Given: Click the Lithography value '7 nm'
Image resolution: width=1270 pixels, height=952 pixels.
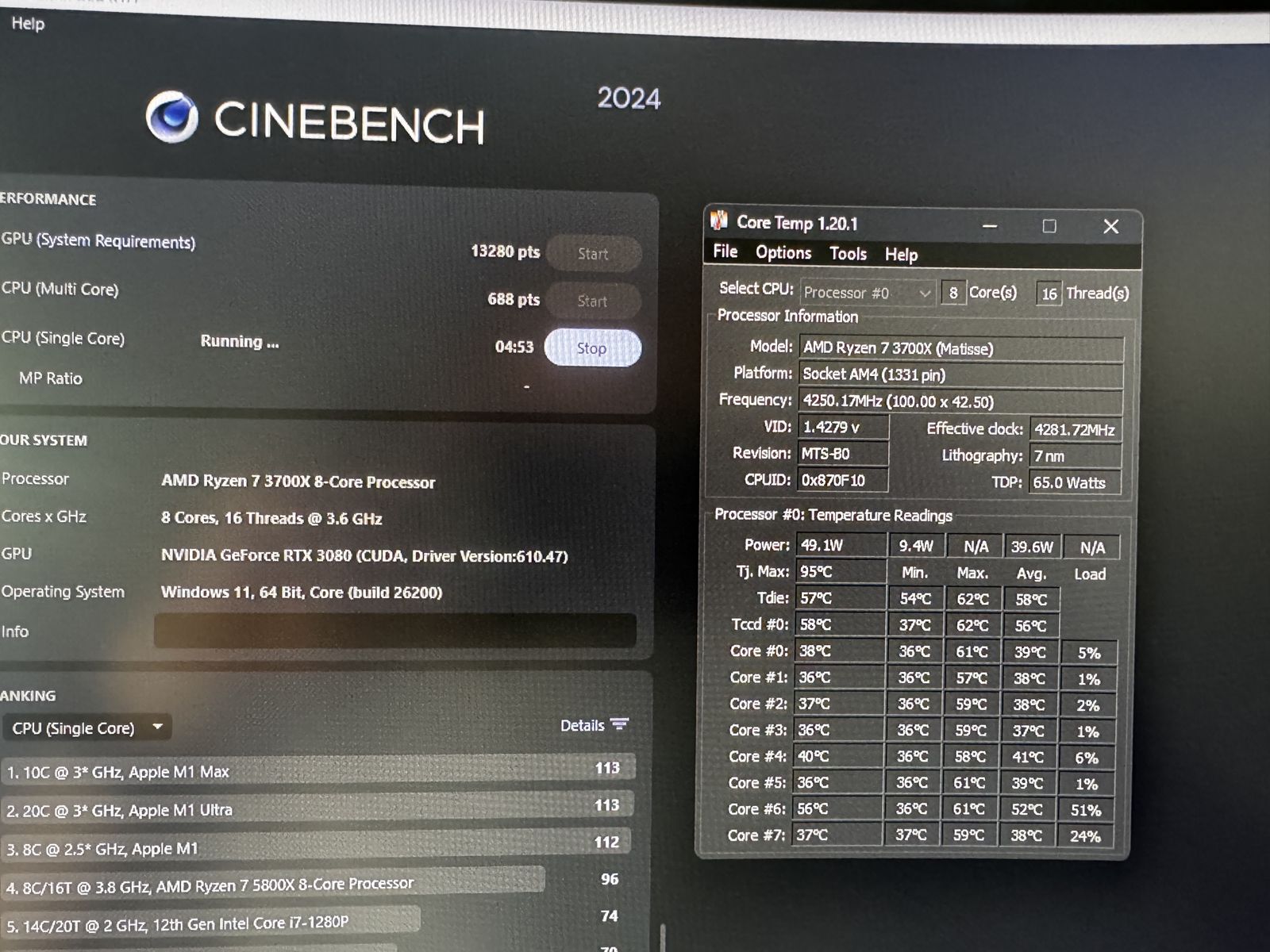Looking at the screenshot, I should click(x=1076, y=456).
